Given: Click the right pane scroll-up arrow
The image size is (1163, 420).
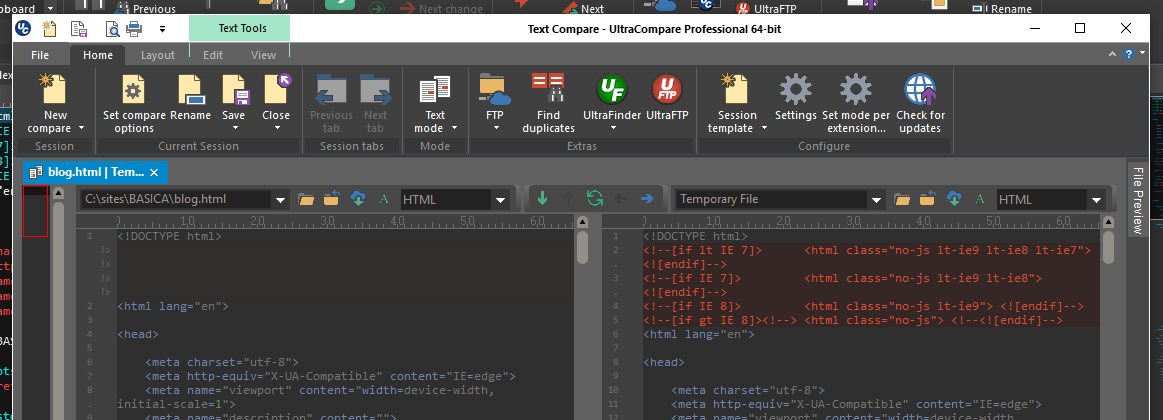Looking at the screenshot, I should coord(1108,222).
